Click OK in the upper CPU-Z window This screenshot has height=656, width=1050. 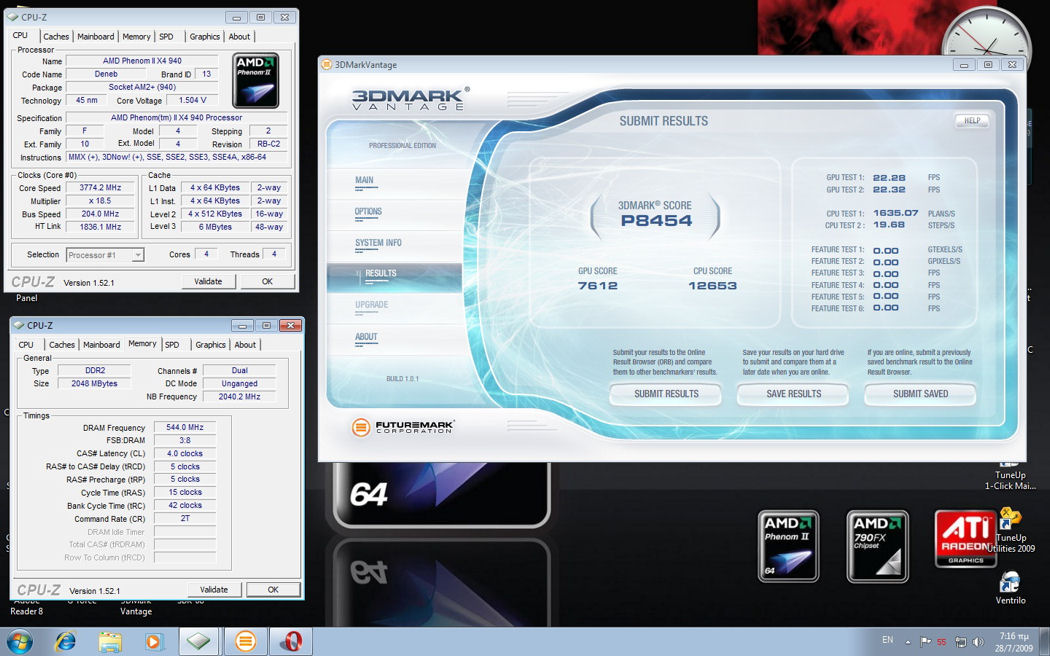click(x=267, y=282)
